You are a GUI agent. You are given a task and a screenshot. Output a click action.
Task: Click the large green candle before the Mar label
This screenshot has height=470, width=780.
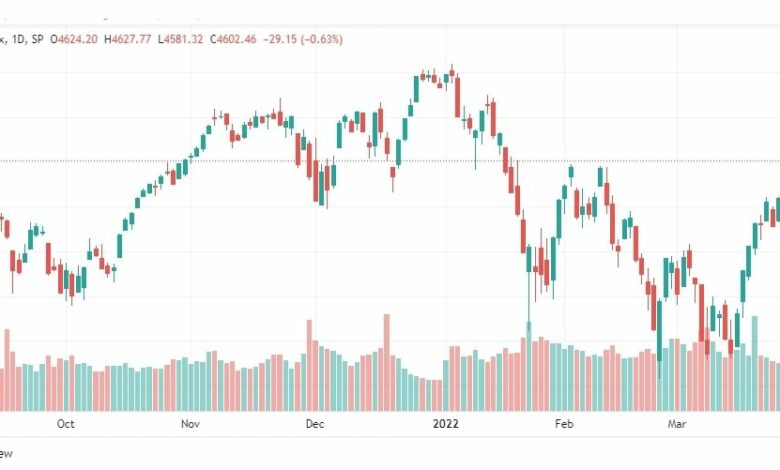point(659,338)
